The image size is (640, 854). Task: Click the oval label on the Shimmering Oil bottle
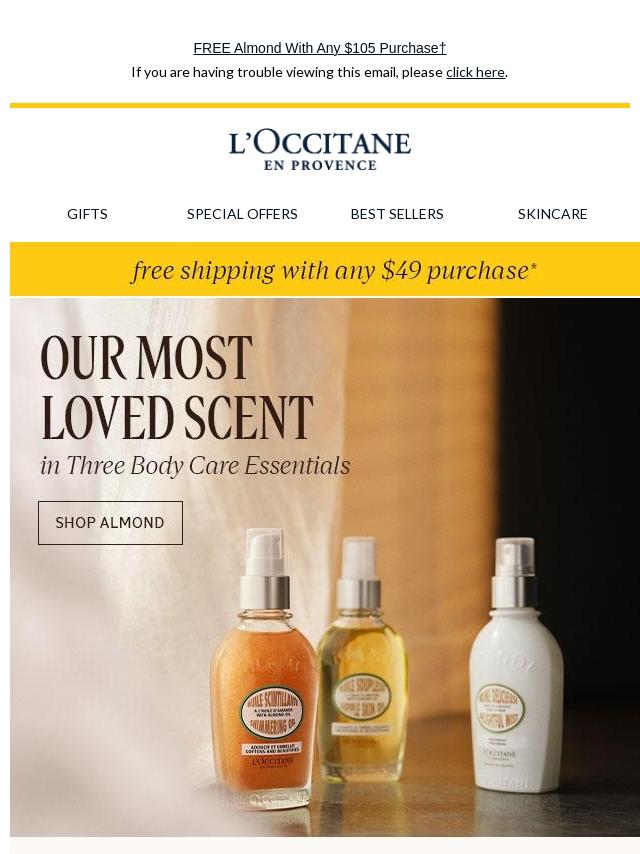(x=270, y=711)
